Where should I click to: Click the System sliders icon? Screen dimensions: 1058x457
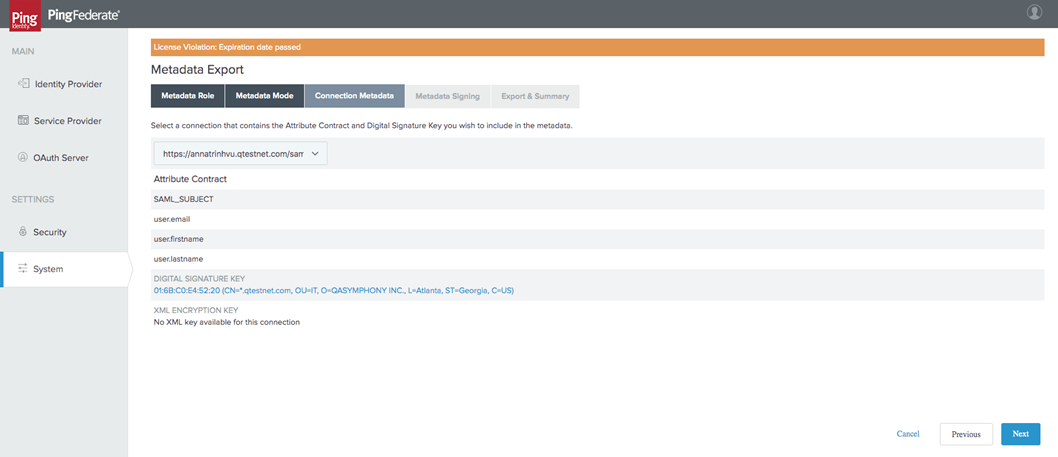click(23, 268)
